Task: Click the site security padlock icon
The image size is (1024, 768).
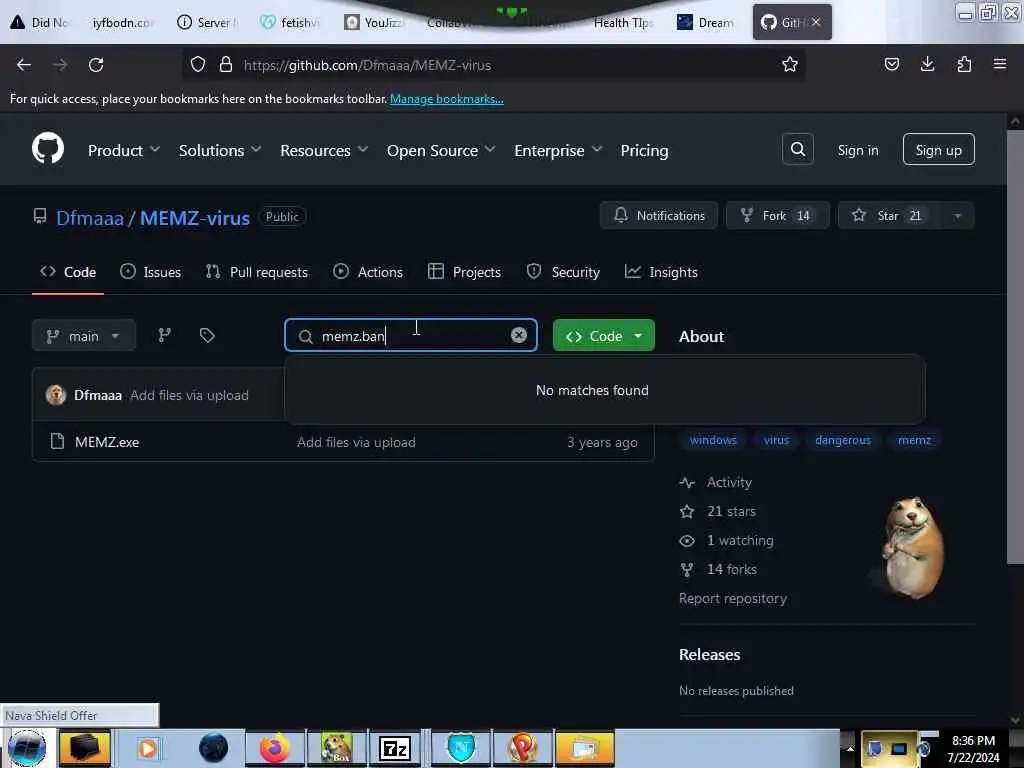Action: [226, 65]
